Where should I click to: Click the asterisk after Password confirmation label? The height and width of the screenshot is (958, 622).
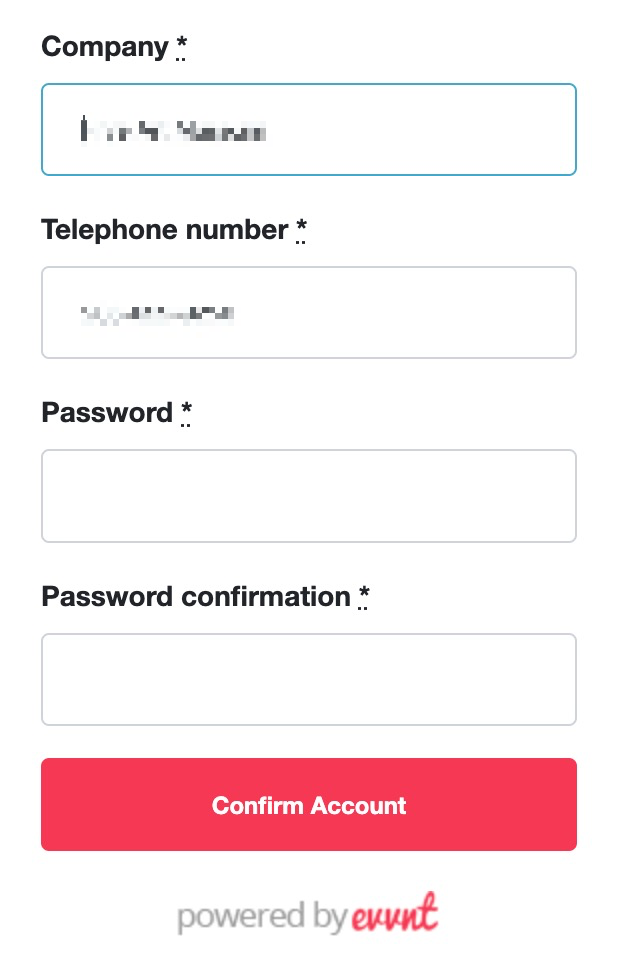[364, 597]
